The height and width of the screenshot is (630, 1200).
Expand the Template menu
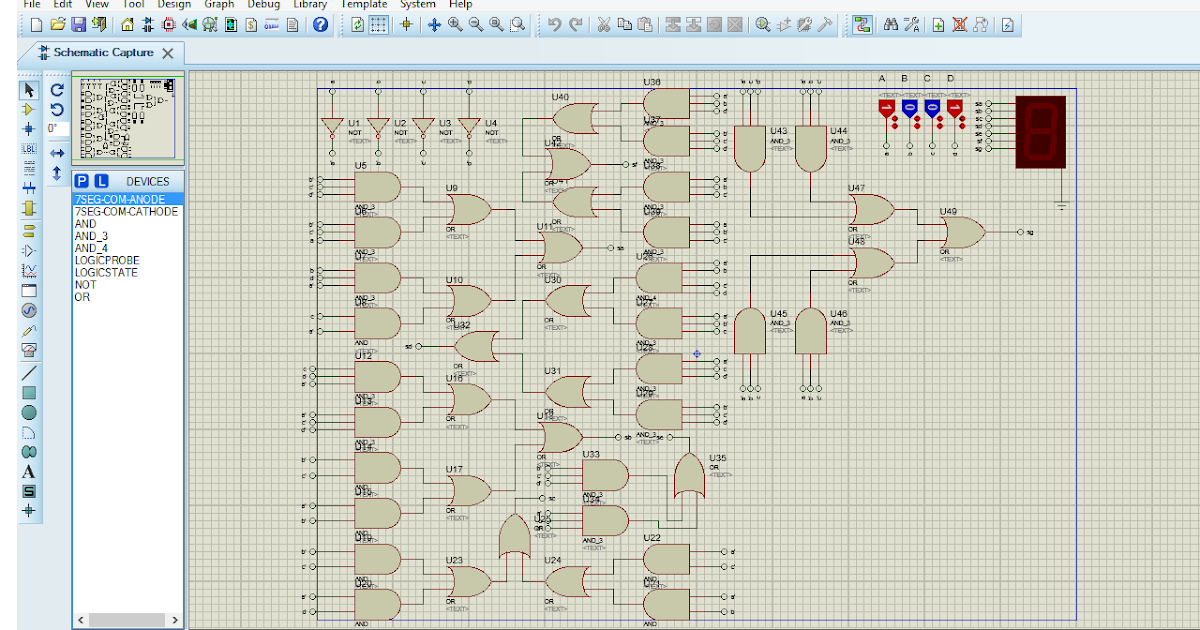click(x=364, y=4)
